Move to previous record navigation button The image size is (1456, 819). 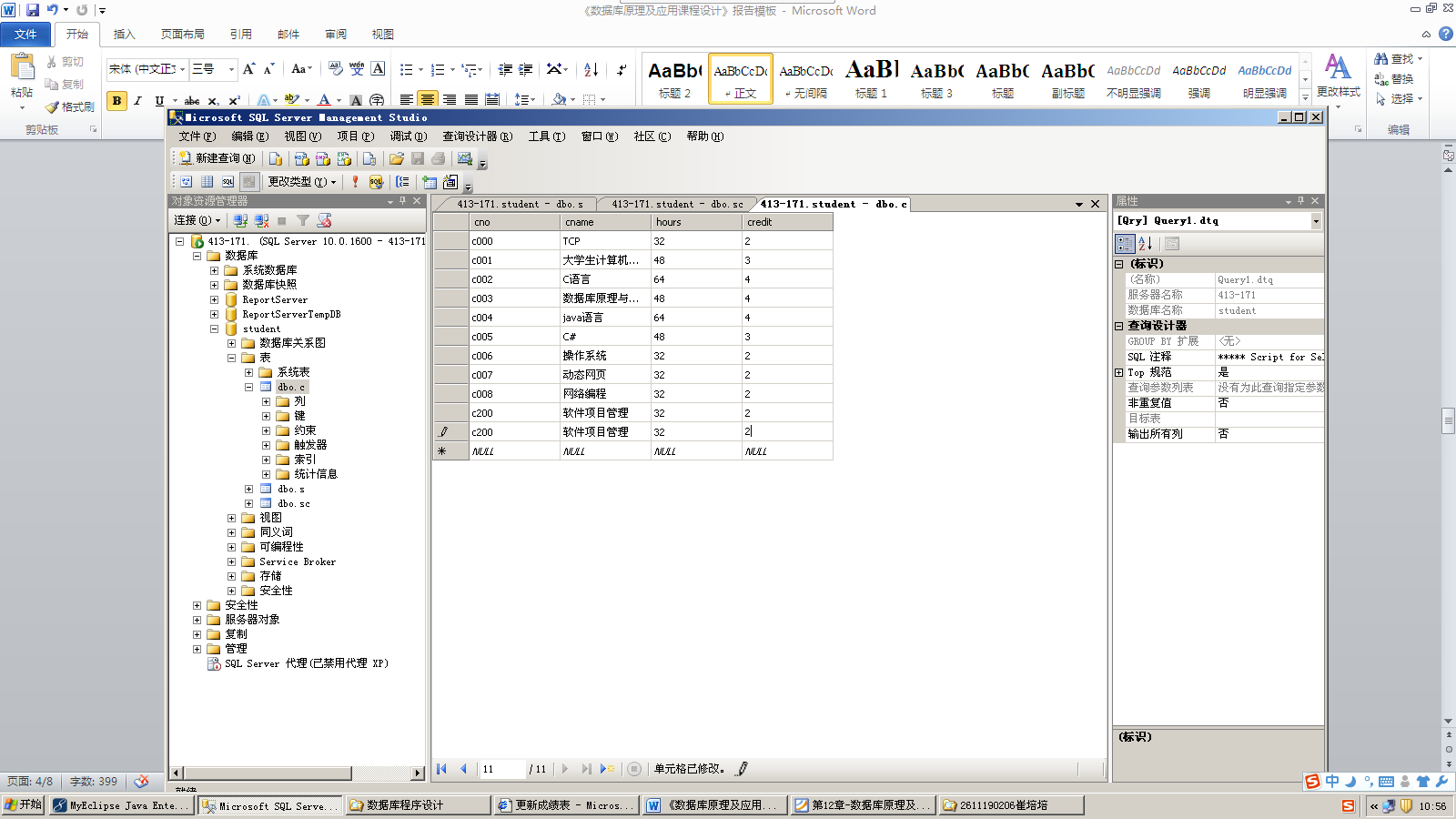tap(463, 769)
